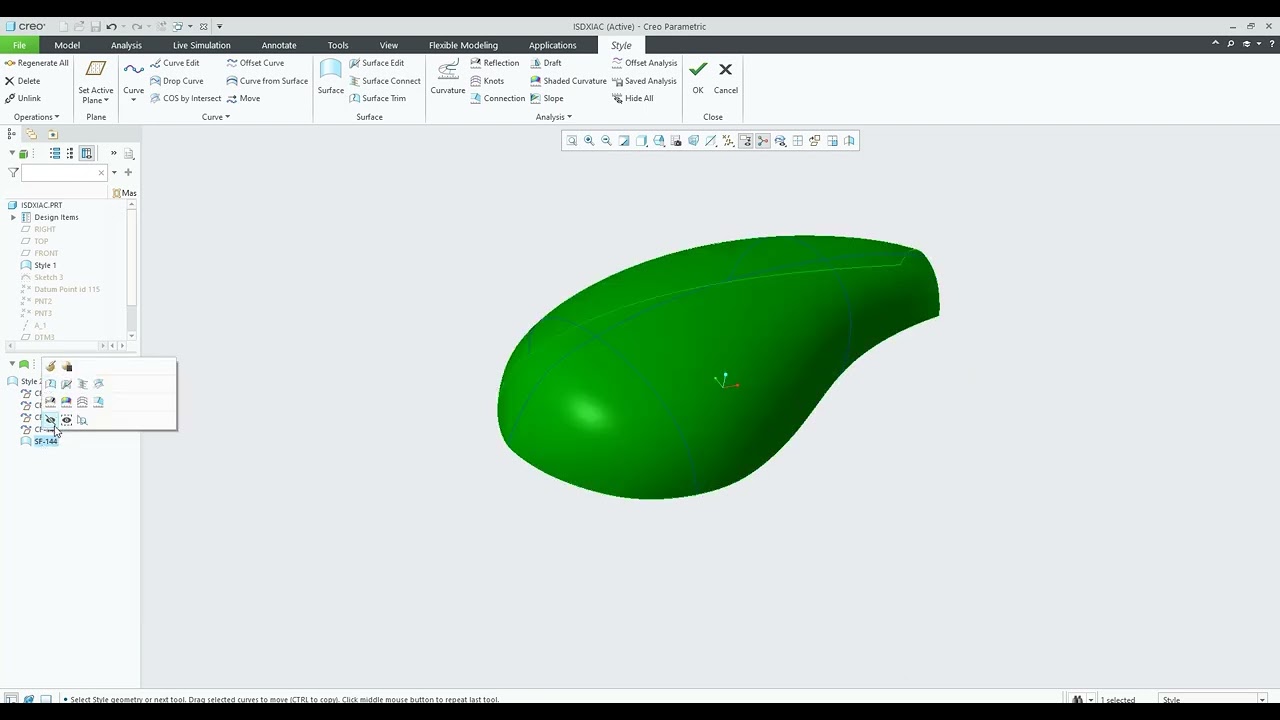Open the Slope analysis

point(547,98)
